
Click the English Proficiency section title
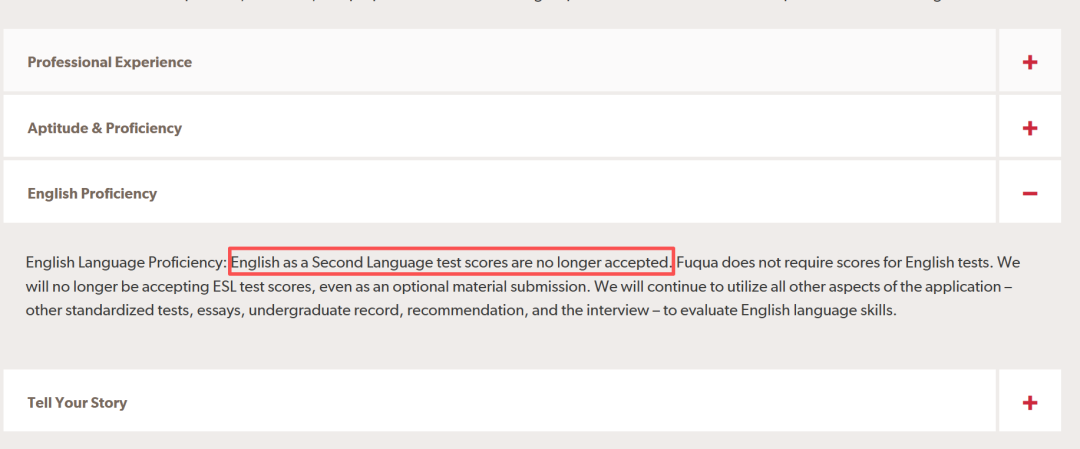tap(92, 193)
